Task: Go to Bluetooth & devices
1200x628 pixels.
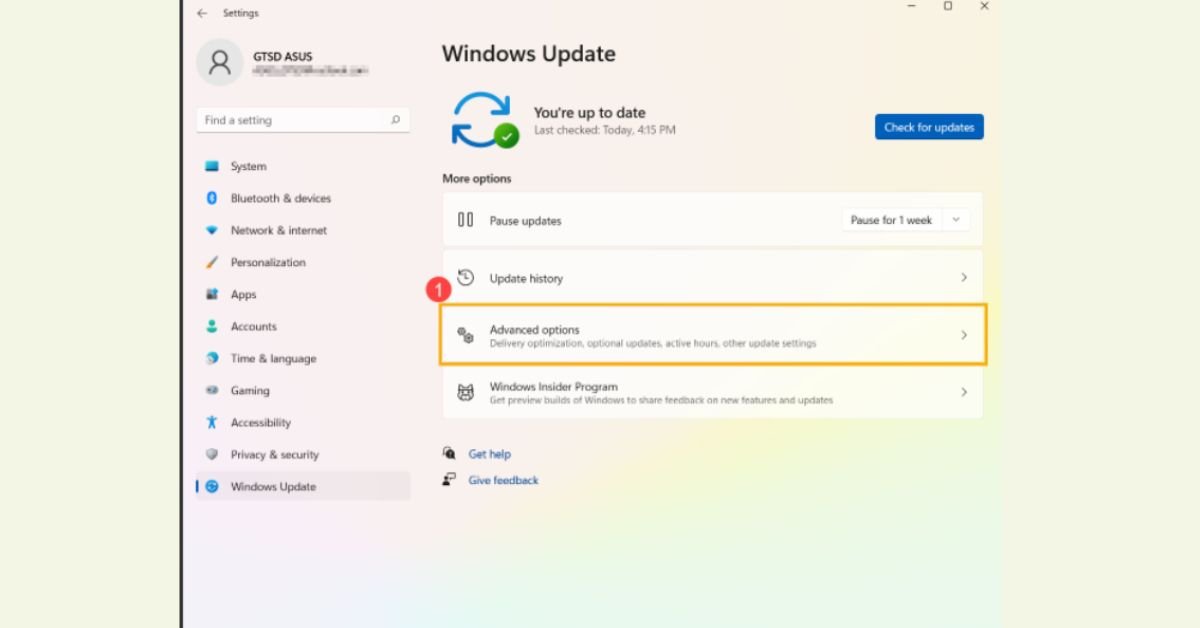Action: coord(303,198)
